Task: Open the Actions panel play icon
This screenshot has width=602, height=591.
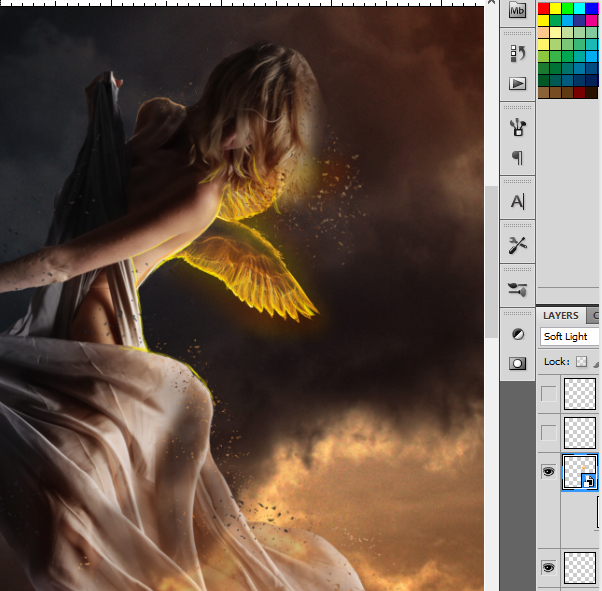Action: 517,84
